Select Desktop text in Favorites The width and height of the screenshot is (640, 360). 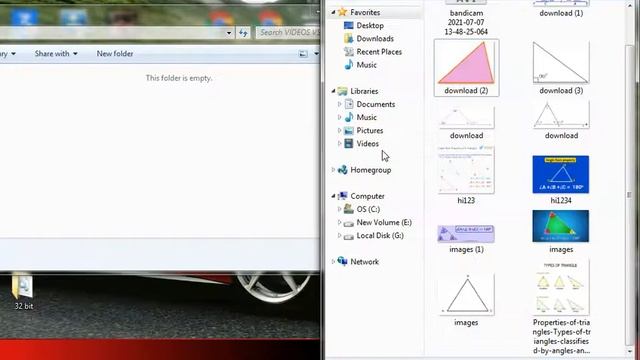tap(370, 25)
